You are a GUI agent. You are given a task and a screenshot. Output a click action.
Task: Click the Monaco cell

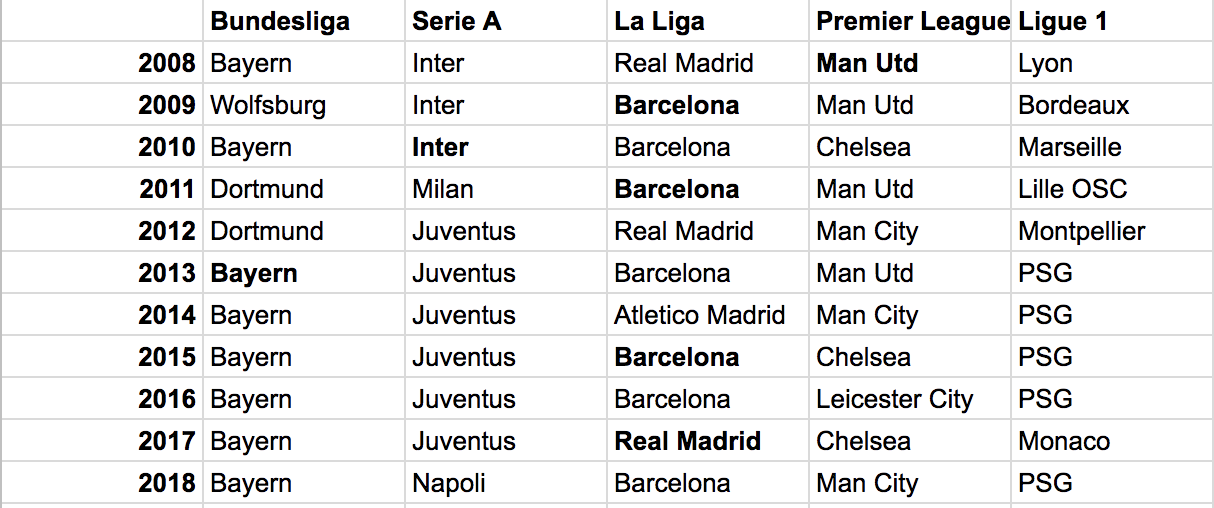[x=1112, y=441]
